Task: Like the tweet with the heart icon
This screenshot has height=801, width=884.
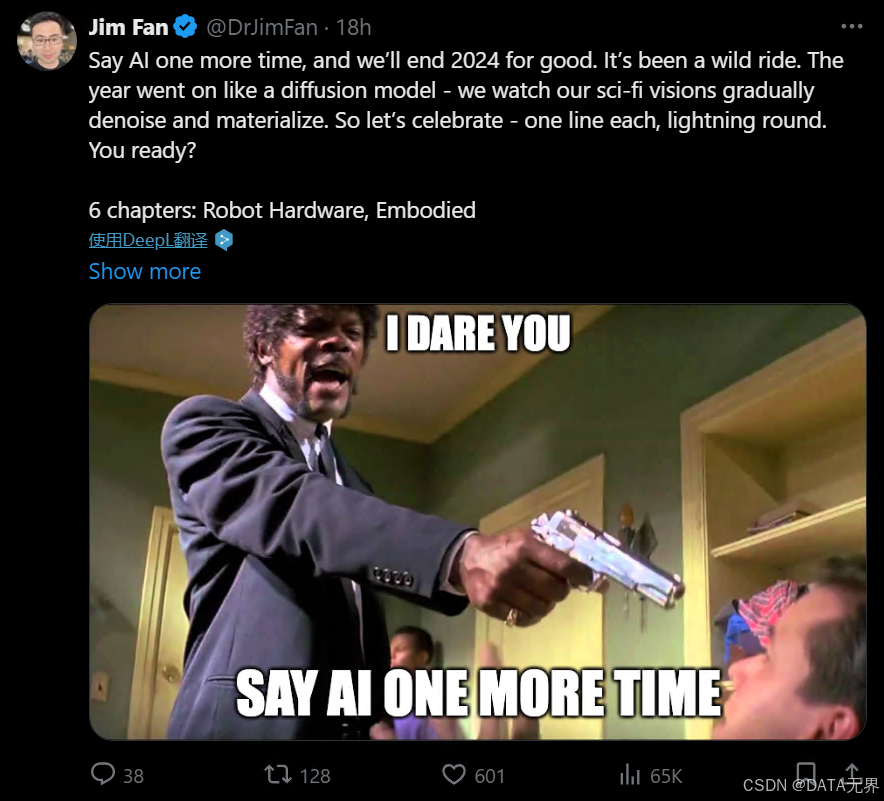Action: tap(454, 775)
